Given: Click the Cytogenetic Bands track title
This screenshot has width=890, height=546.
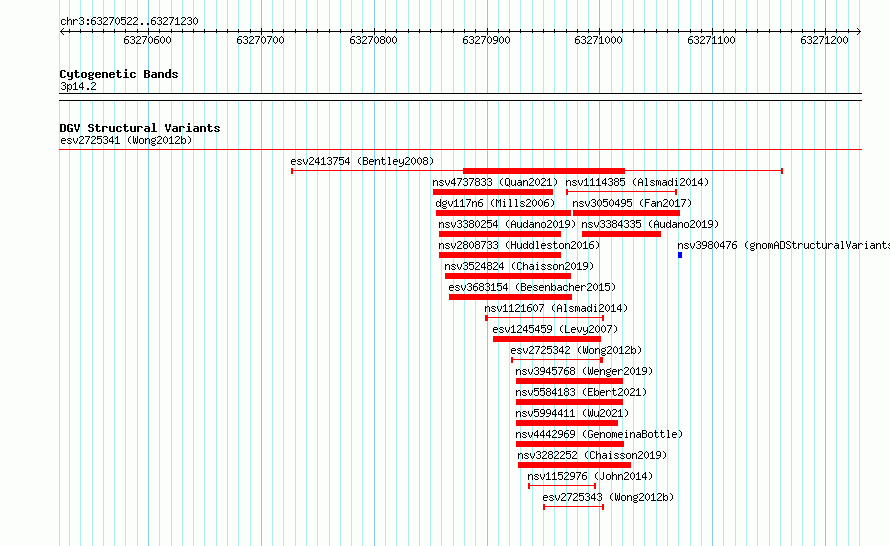Looking at the screenshot, I should [x=119, y=74].
